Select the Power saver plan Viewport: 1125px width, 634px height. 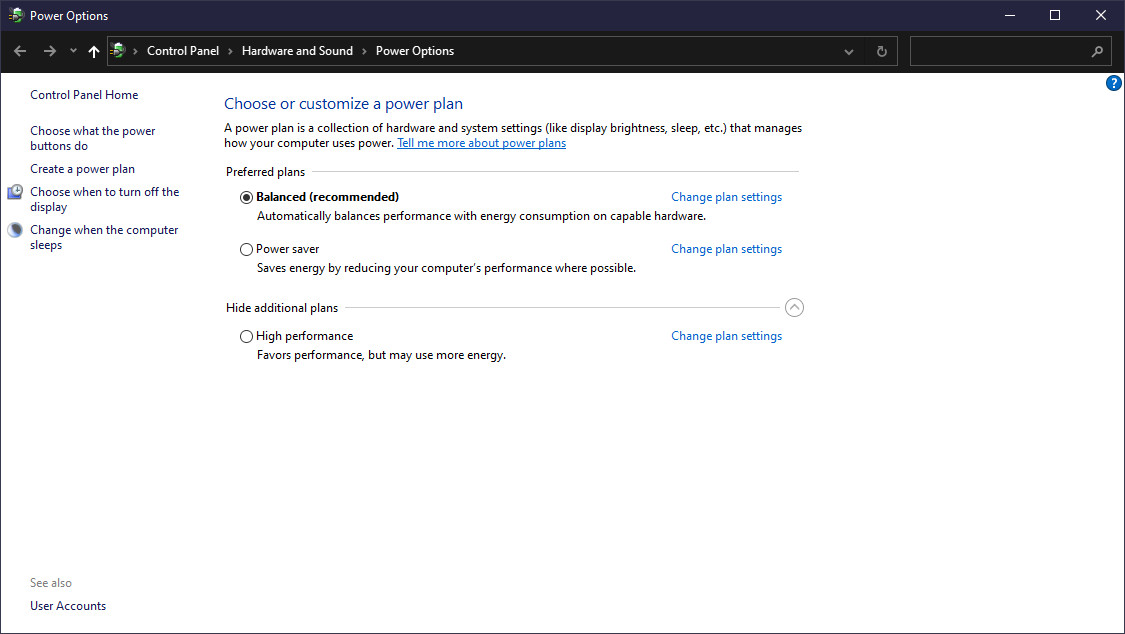click(x=246, y=249)
